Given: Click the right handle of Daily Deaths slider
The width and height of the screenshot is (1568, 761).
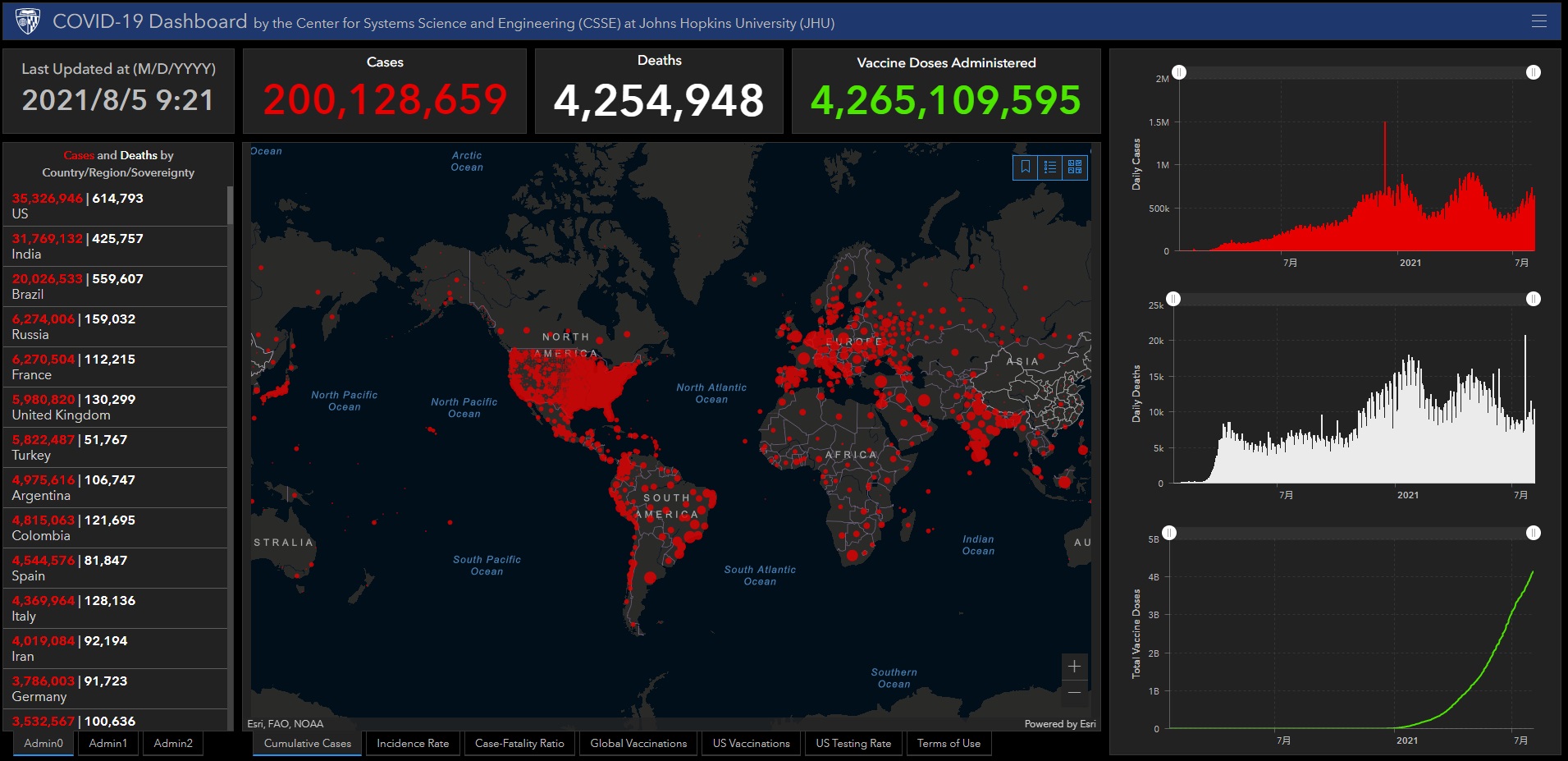Looking at the screenshot, I should 1533,299.
